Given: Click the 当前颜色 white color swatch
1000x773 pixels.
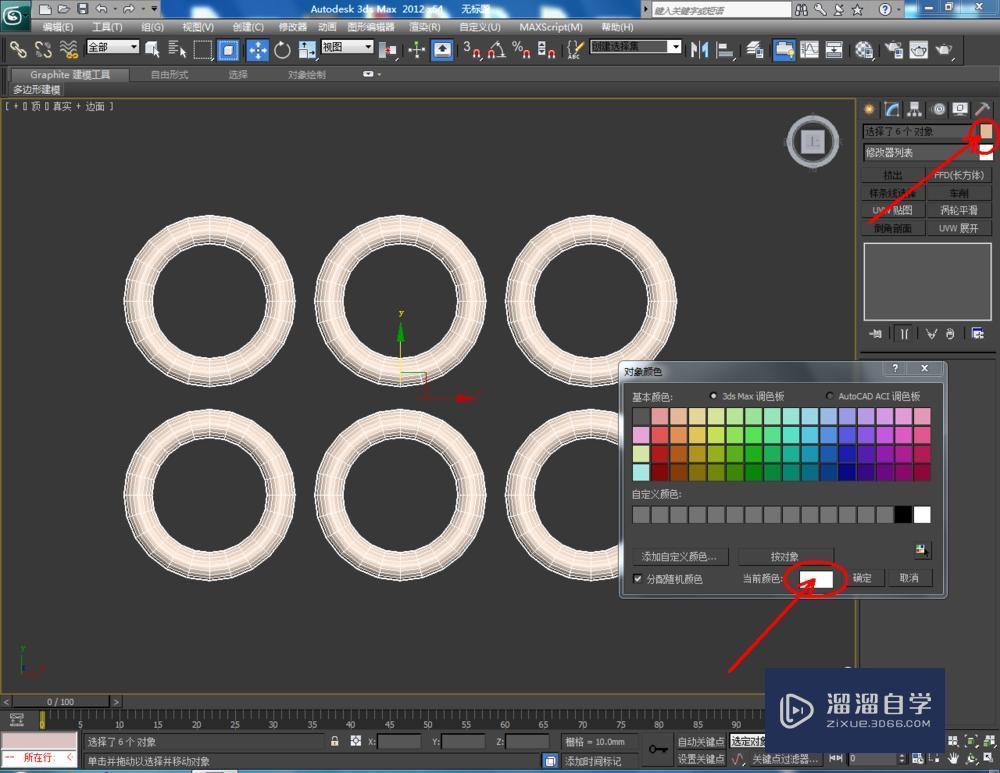Looking at the screenshot, I should click(815, 578).
